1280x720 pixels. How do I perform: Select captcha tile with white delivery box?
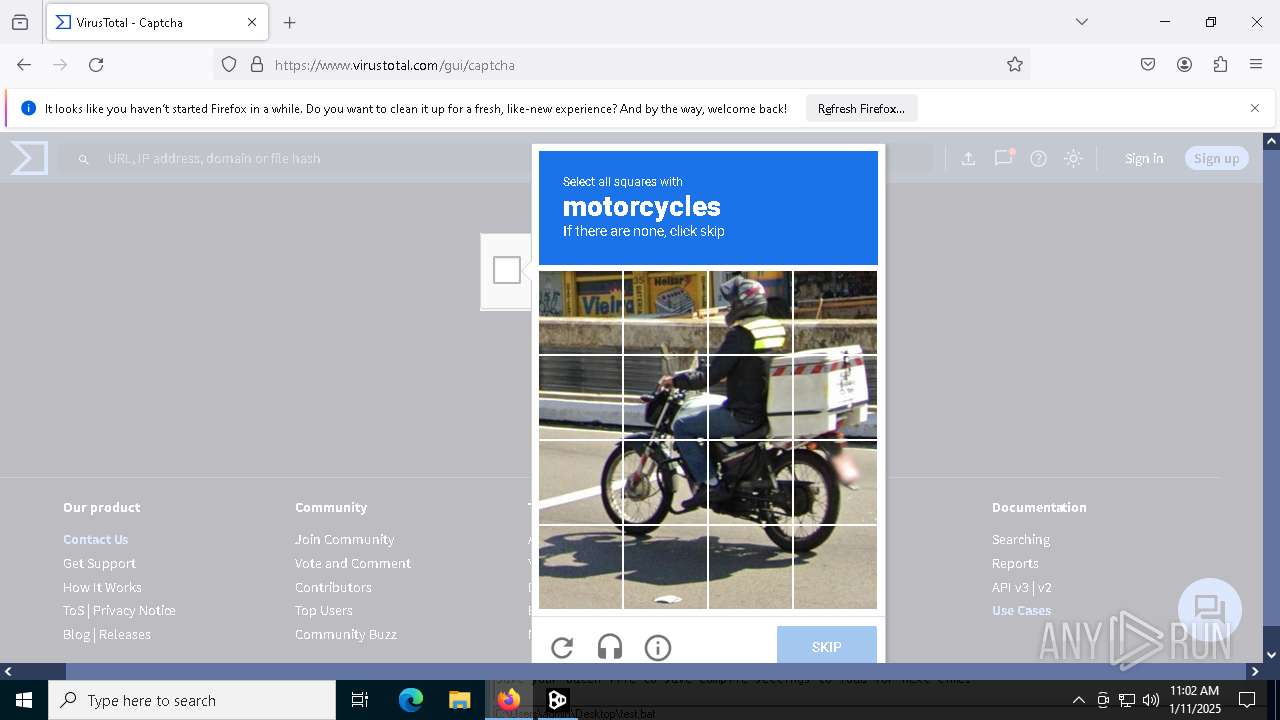[835, 397]
